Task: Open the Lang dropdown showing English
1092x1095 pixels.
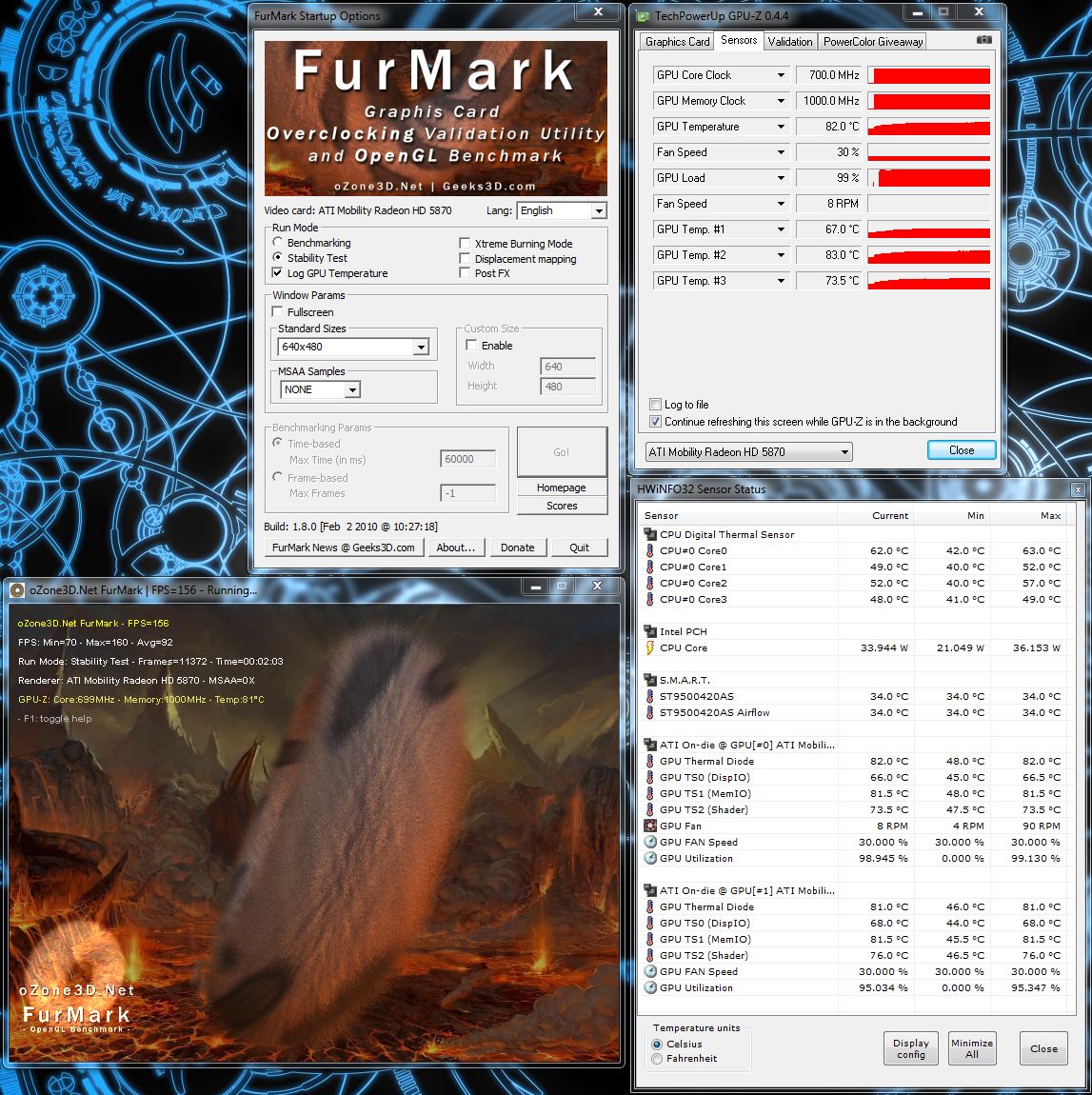Action: [x=562, y=210]
